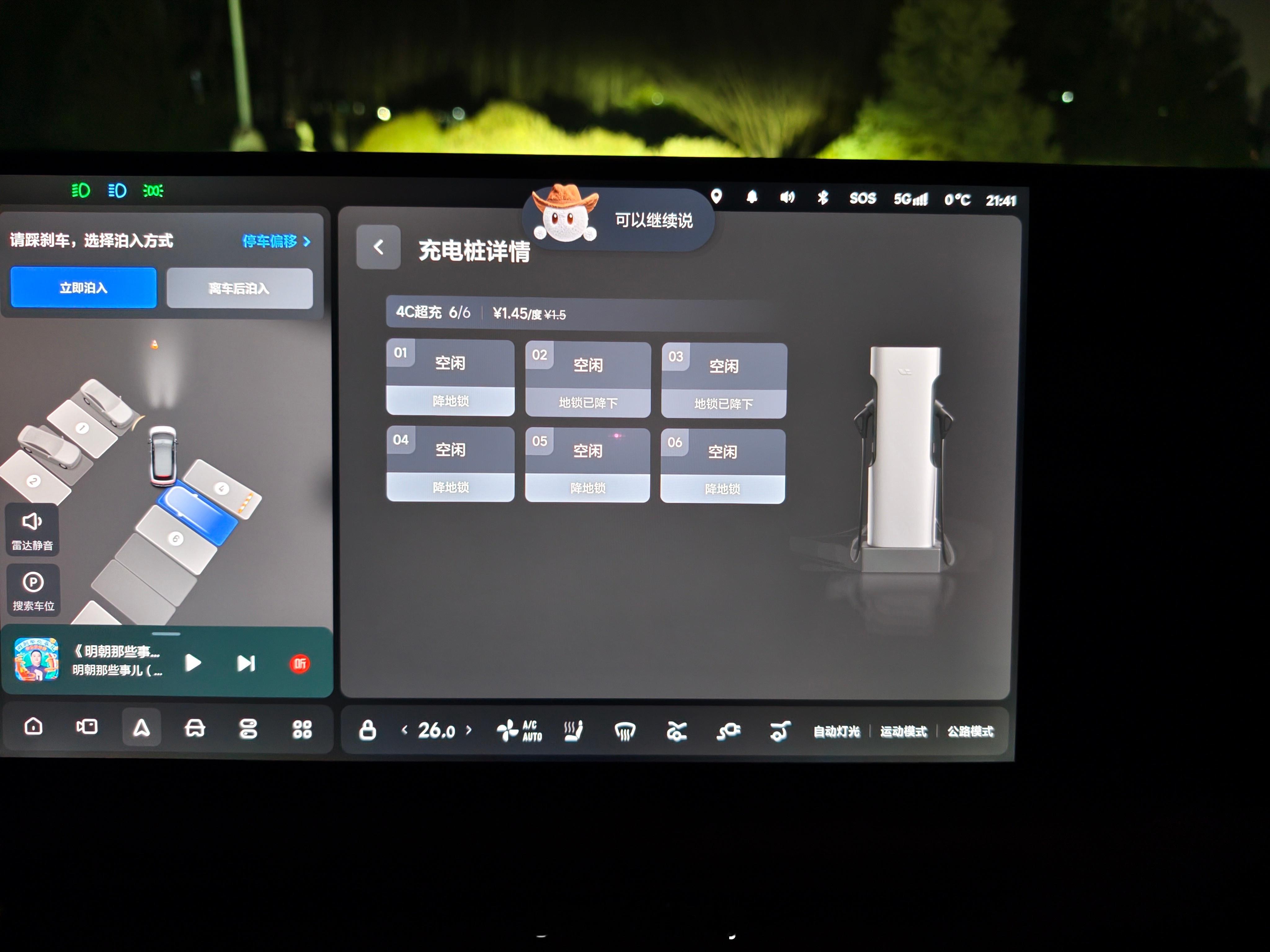The image size is (1270, 952).
Task: Open the navigation arrow icon
Action: [141, 728]
